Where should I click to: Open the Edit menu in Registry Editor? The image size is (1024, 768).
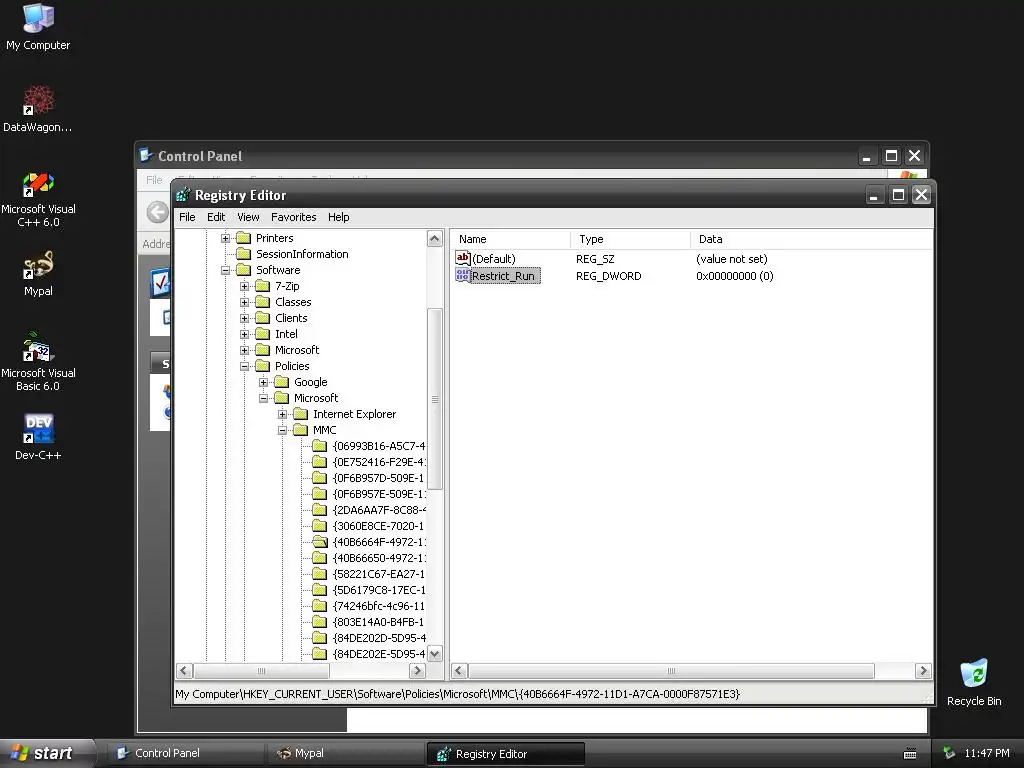pyautogui.click(x=216, y=217)
